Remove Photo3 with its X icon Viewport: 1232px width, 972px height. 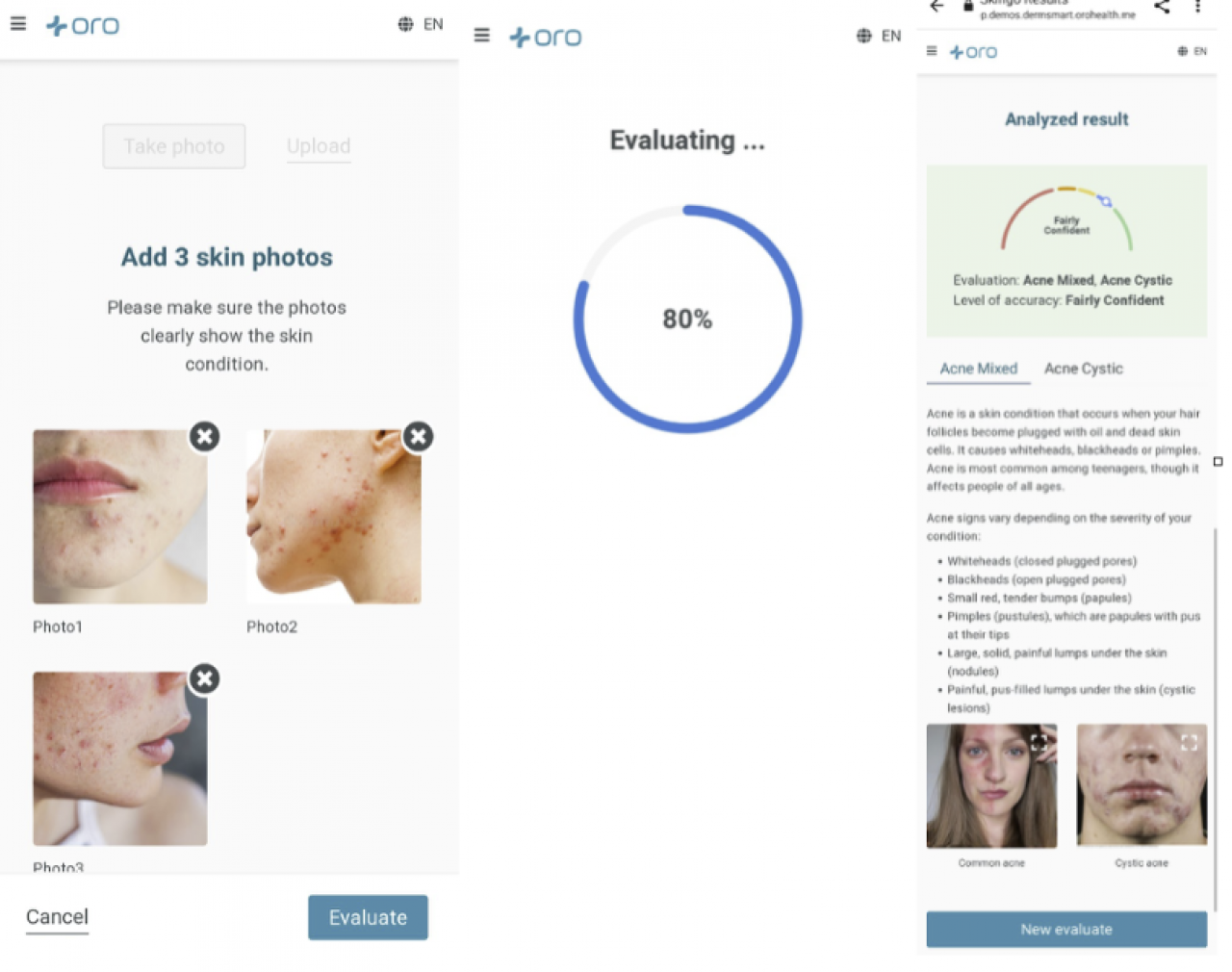pos(204,679)
